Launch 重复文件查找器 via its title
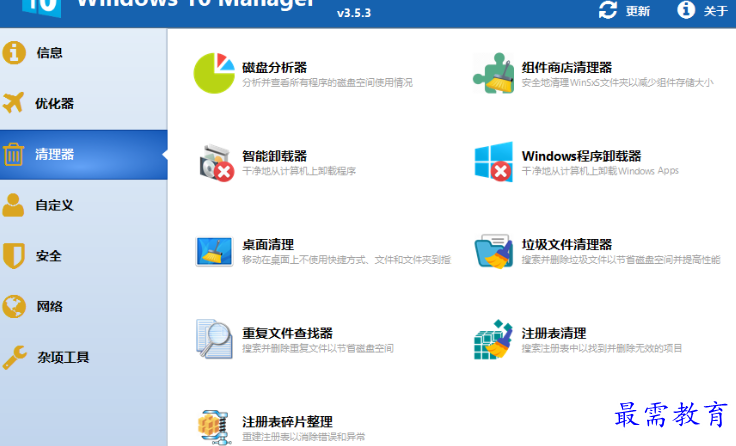Screen dimensions: 736x446 click(288, 333)
